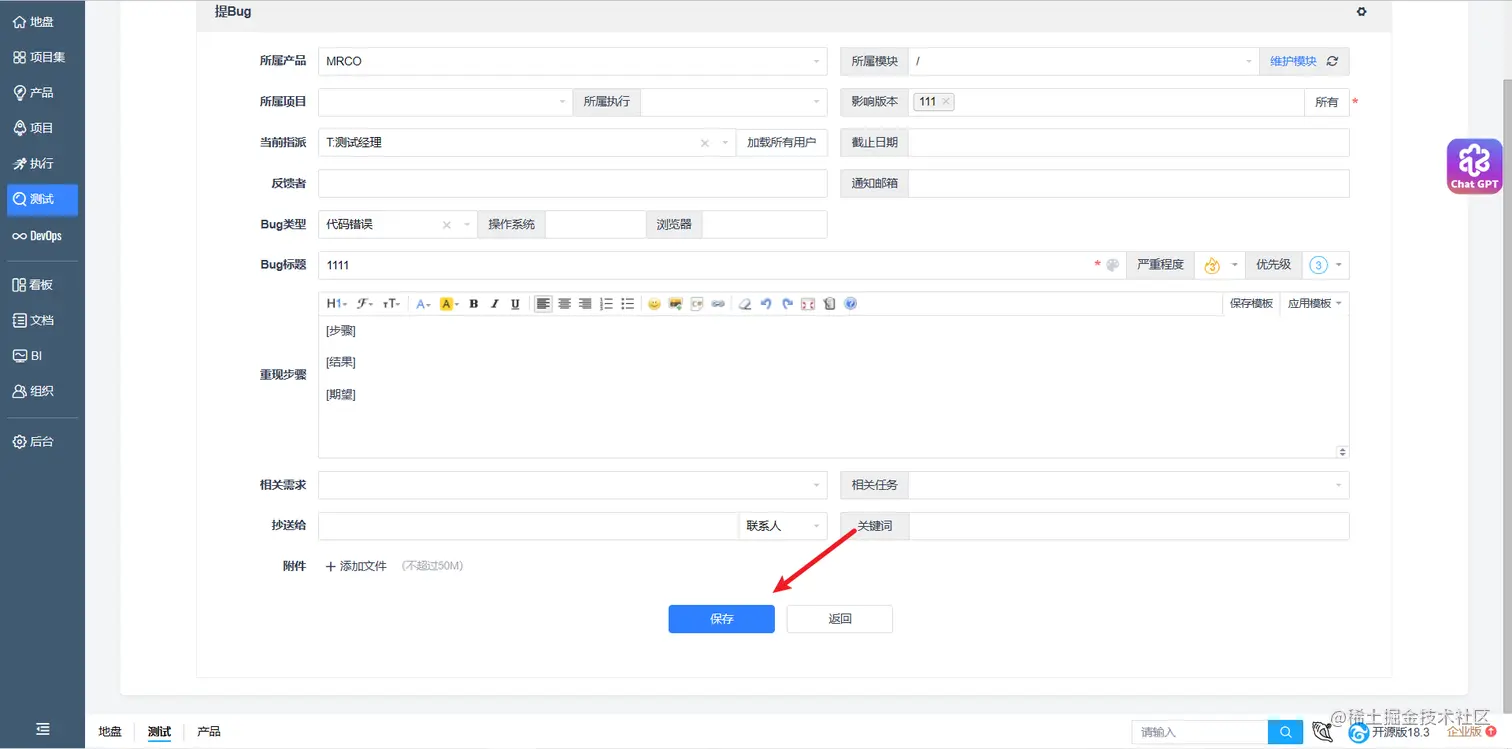Click the 维护模块 link
Screen dimensions: 1512x749
click(1293, 61)
